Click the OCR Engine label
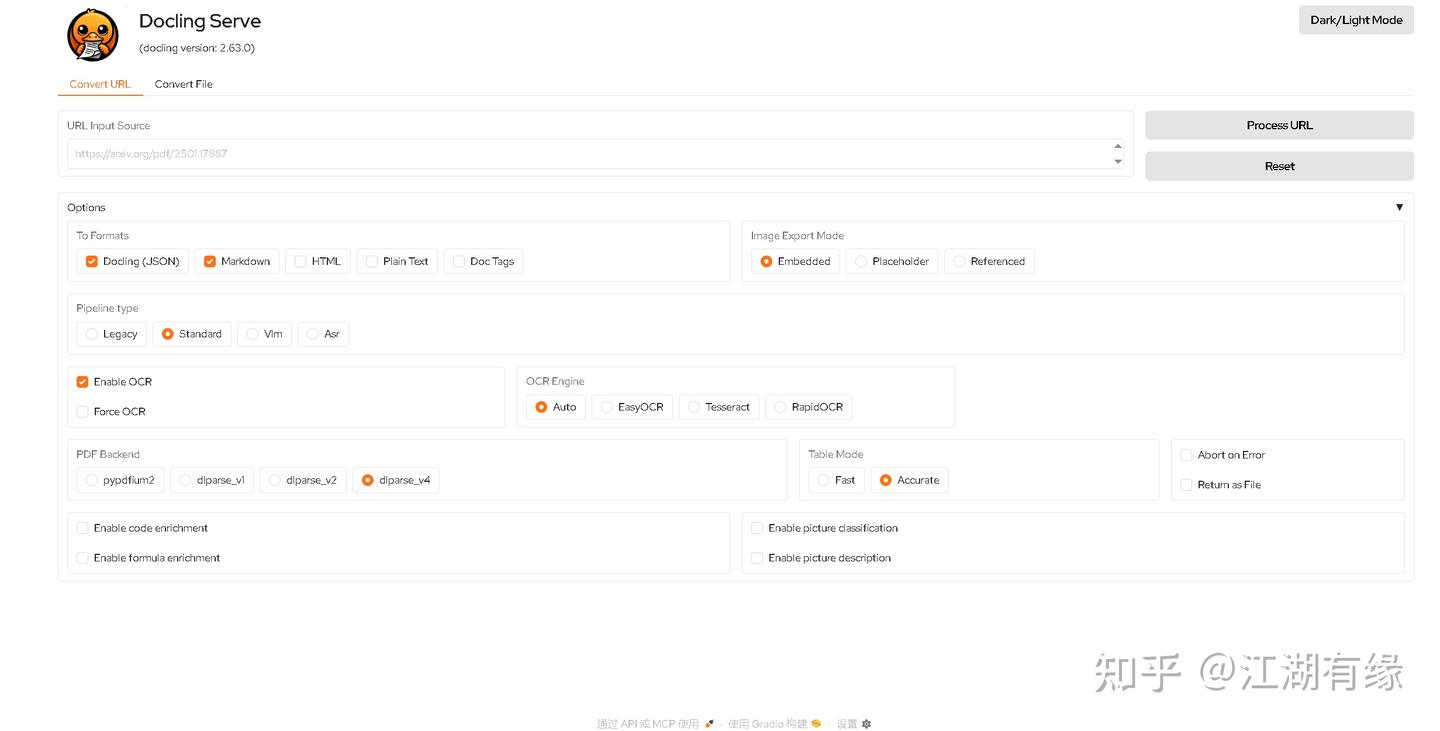This screenshot has width=1440, height=731. click(555, 381)
